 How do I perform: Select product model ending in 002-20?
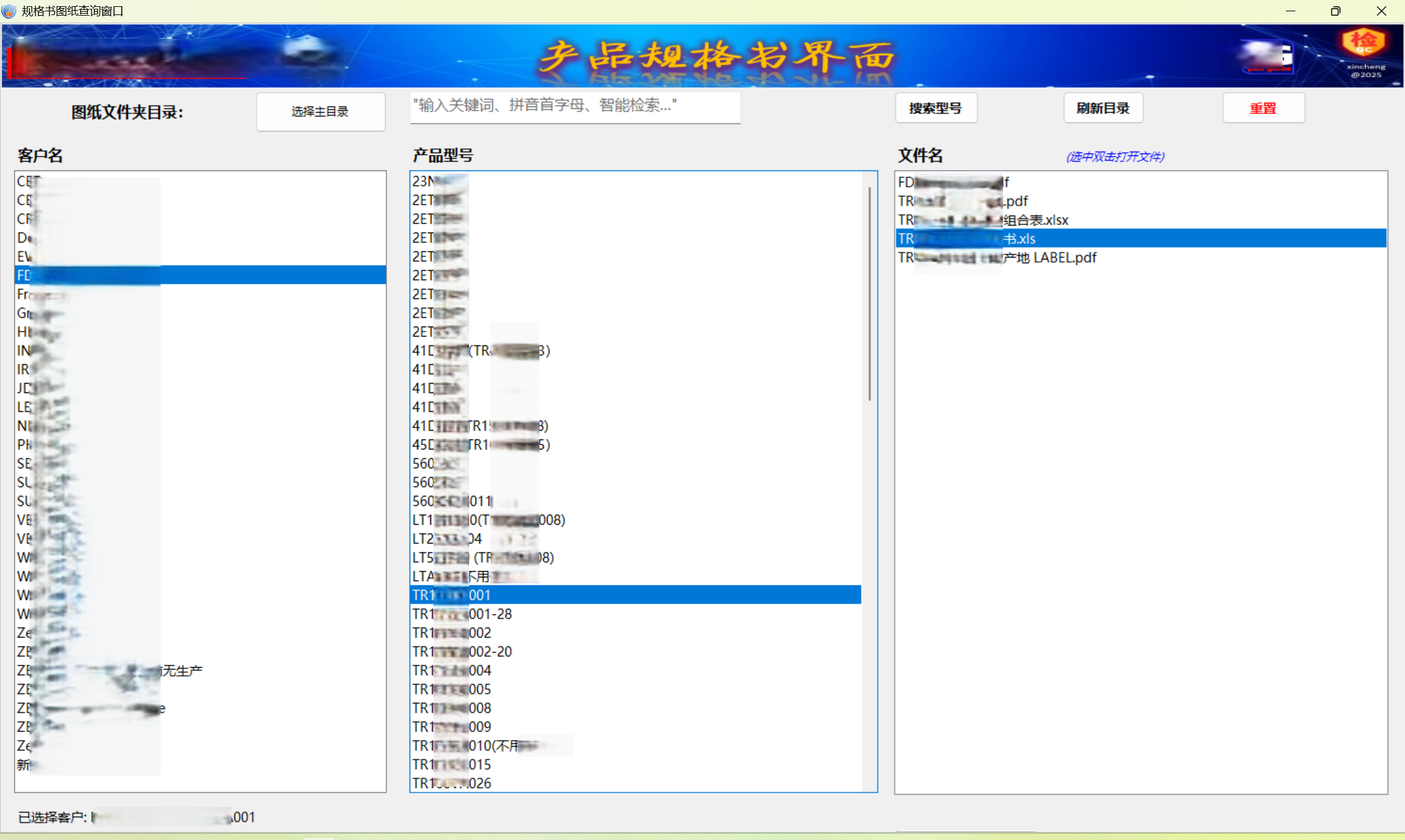[x=462, y=652]
